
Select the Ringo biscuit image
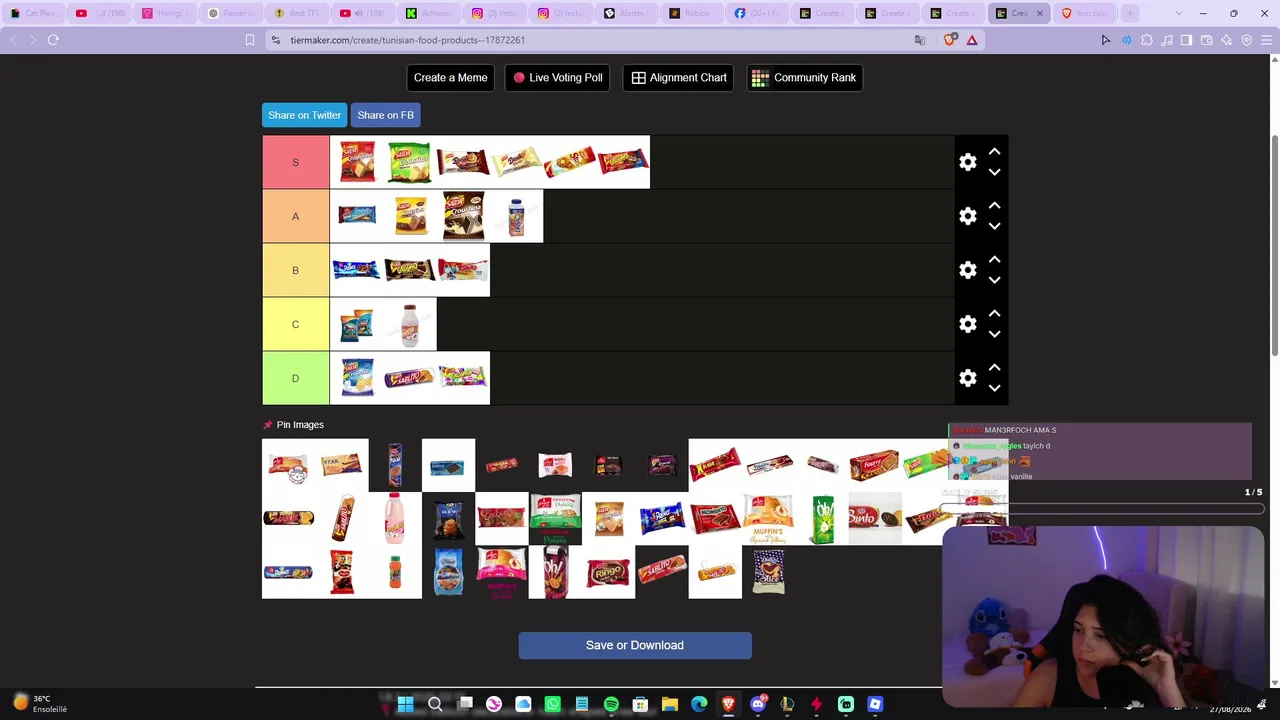(608, 572)
